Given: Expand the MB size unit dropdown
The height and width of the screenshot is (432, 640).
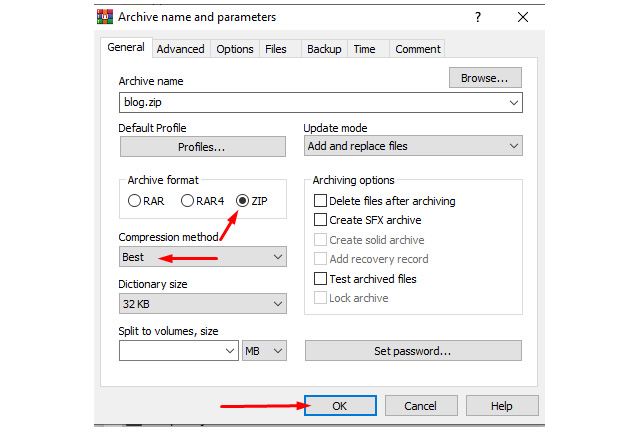Looking at the screenshot, I should click(x=264, y=351).
